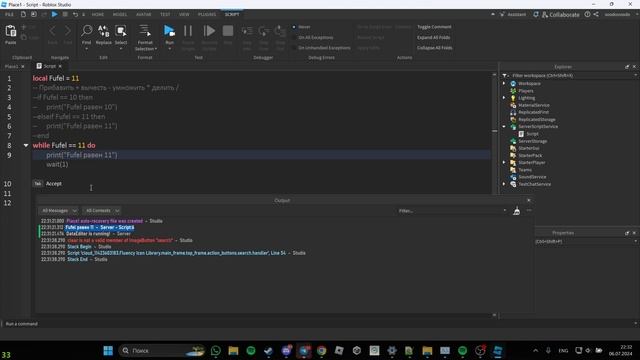This screenshot has height=360, width=640.
Task: Click the Filter workspace search field
Action: 571,76
